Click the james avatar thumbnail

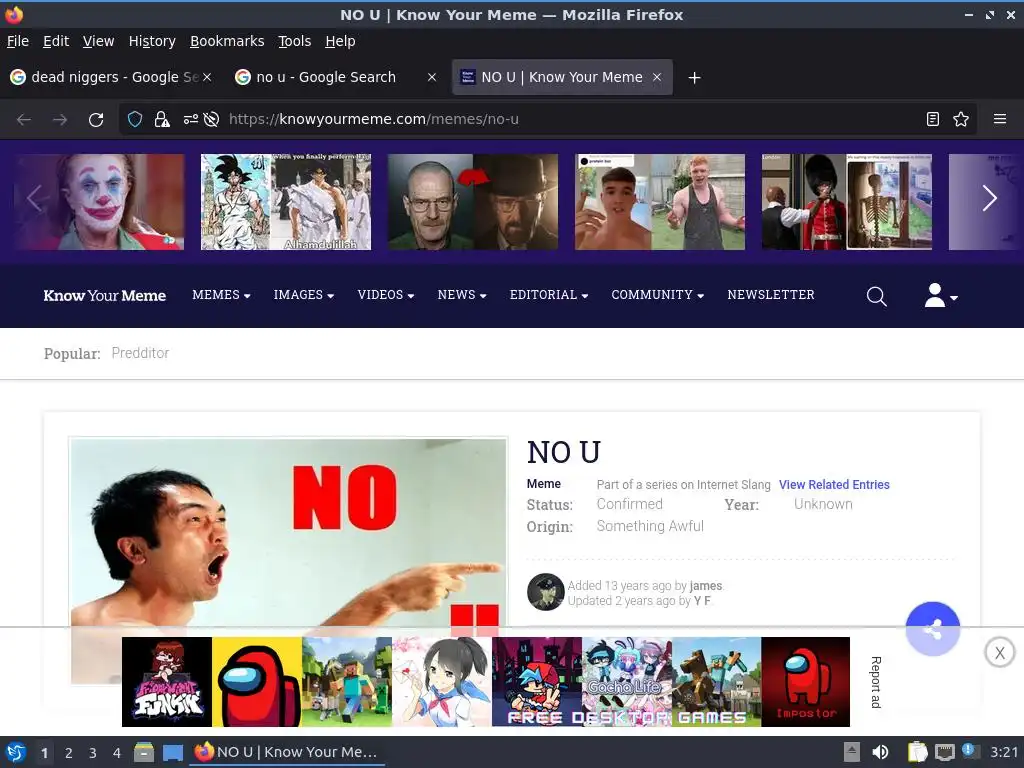(x=545, y=592)
